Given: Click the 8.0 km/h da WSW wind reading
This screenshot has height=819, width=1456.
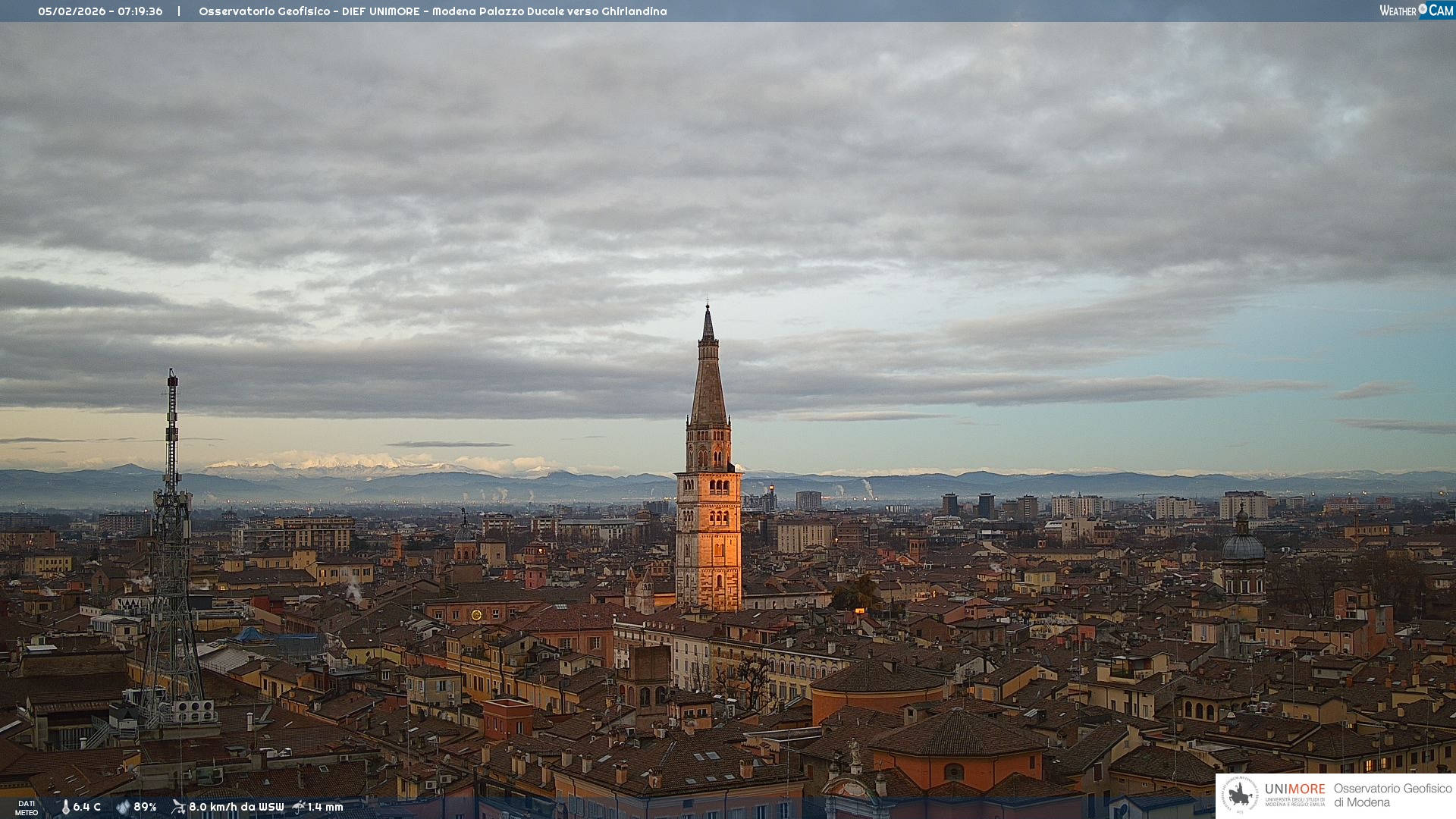Looking at the screenshot, I should pos(236,807).
